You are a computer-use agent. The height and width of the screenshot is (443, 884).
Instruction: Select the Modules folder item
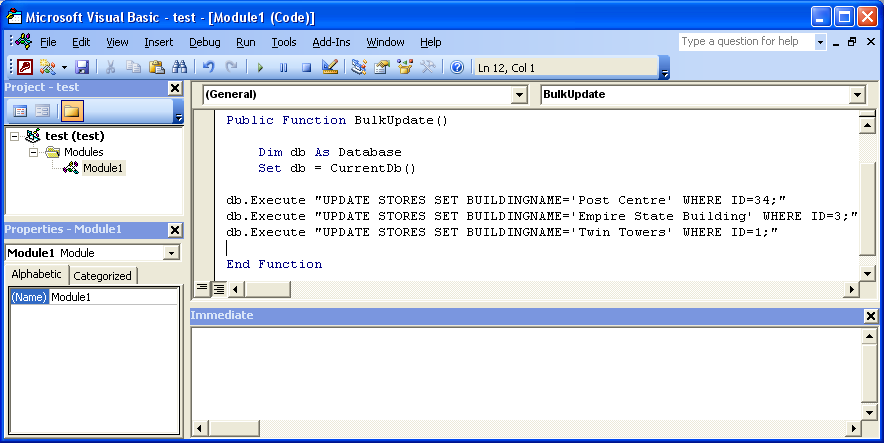(83, 152)
